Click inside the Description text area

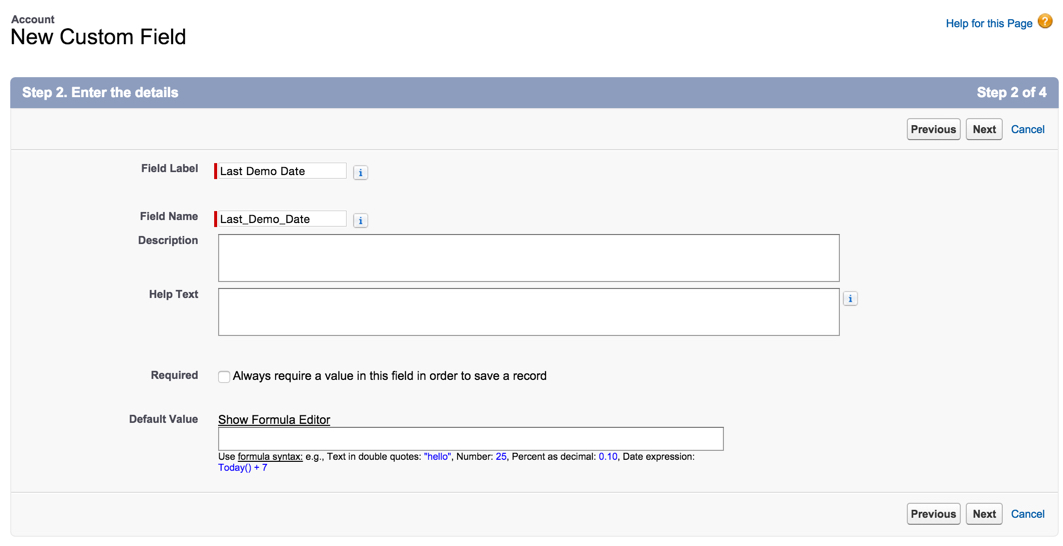[528, 258]
